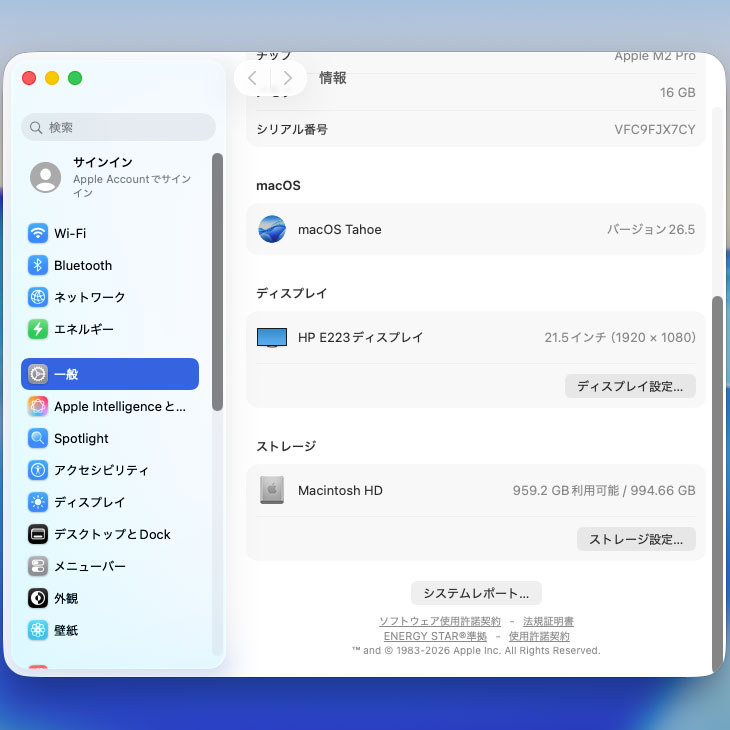Image resolution: width=730 pixels, height=730 pixels.
Task: Click the アクセシビリティ icon
Action: [38, 470]
